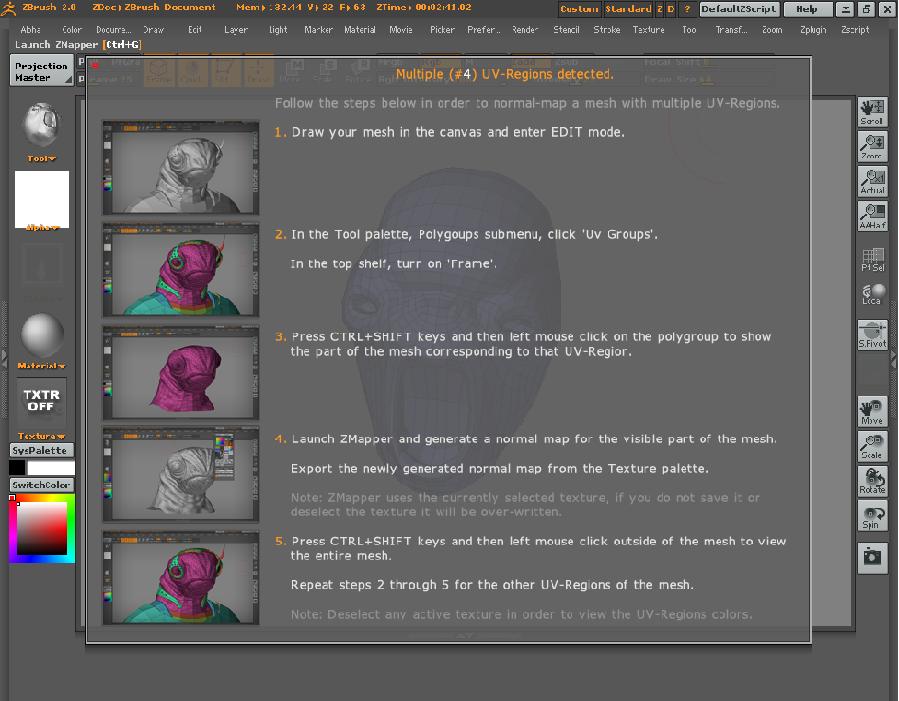Open the Layer menu

click(x=236, y=30)
